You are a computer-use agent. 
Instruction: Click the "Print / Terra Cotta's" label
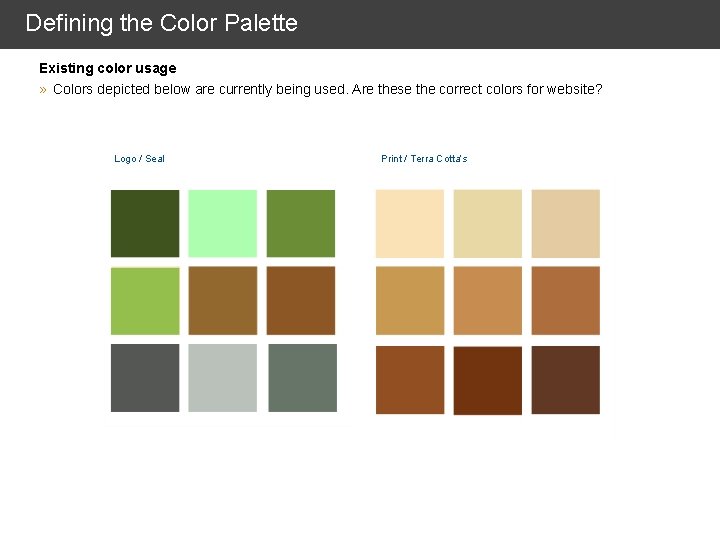click(x=424, y=159)
